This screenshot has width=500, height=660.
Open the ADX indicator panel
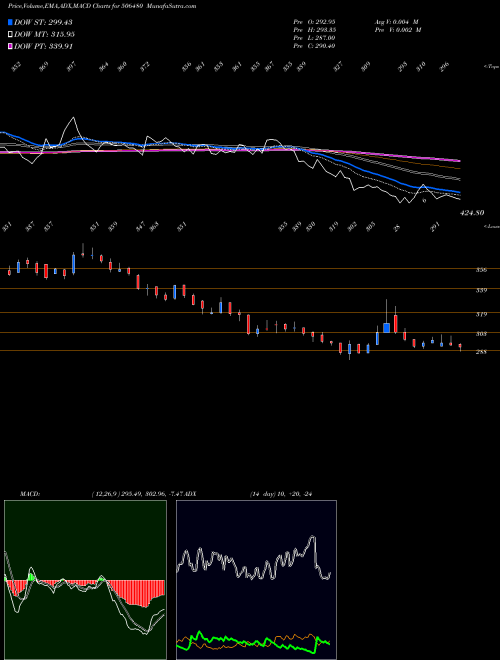[x=256, y=580]
